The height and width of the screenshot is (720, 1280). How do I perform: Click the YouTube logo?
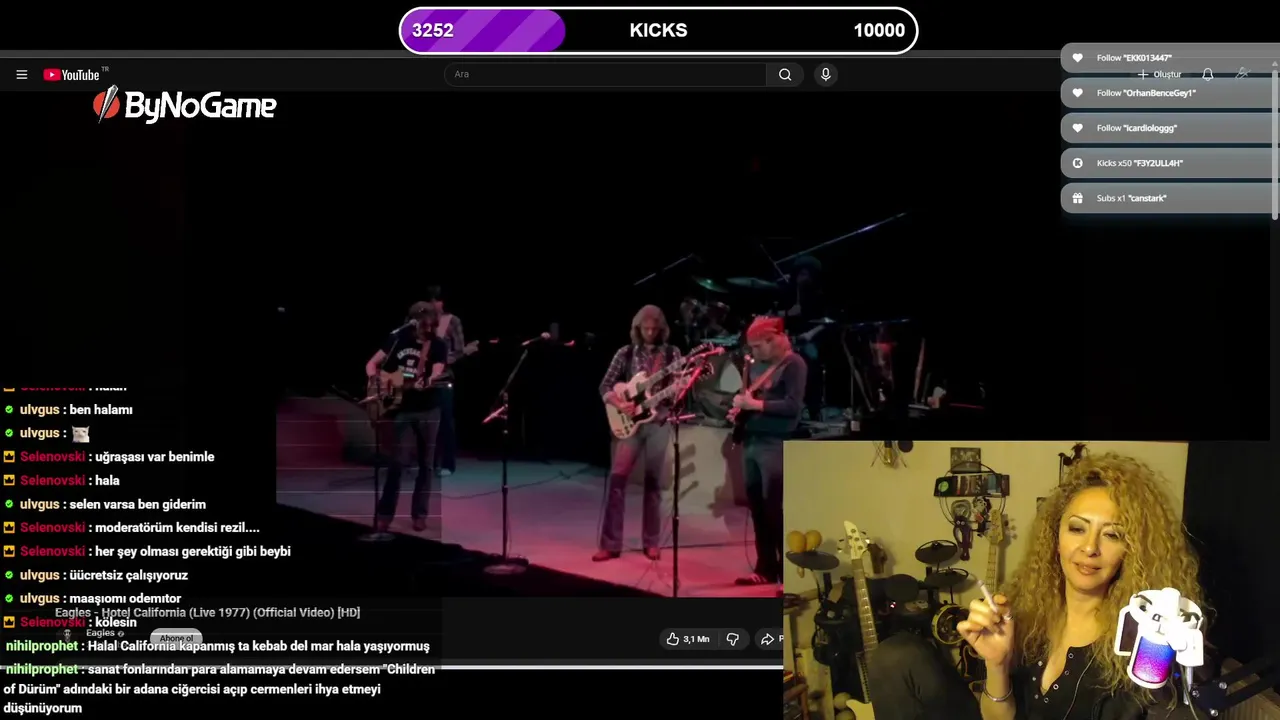(x=73, y=75)
